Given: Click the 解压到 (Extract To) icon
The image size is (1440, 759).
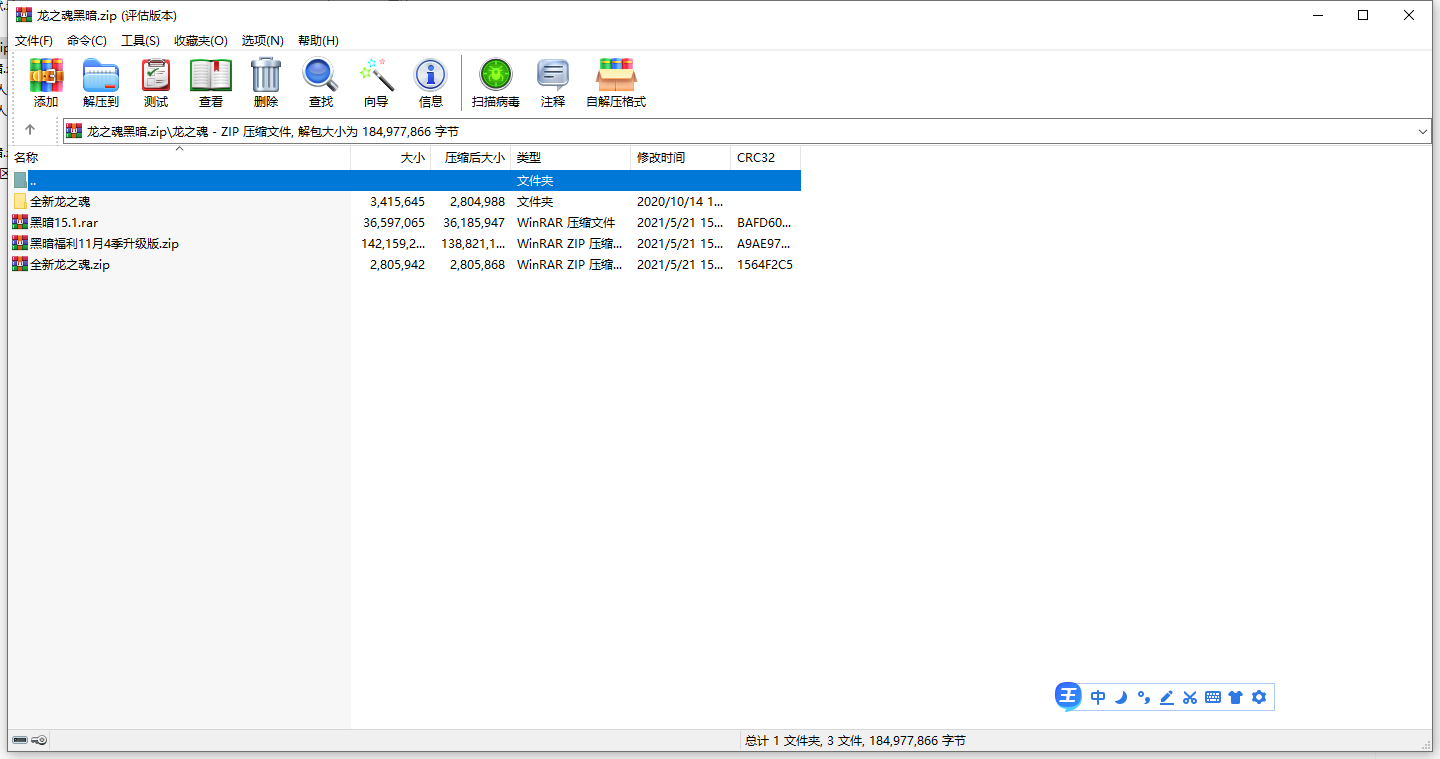Looking at the screenshot, I should (x=101, y=82).
